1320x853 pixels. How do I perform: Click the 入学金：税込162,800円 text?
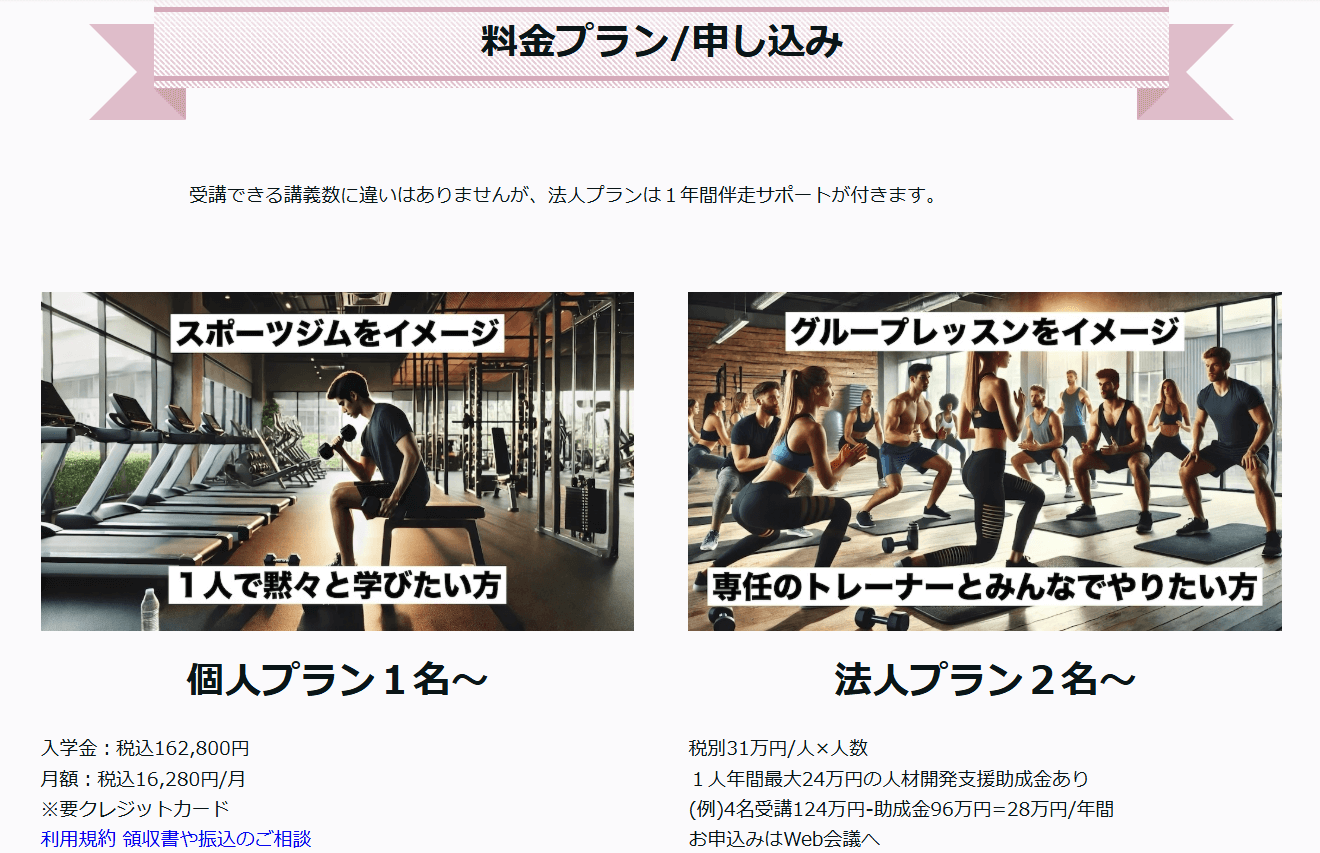pyautogui.click(x=145, y=748)
